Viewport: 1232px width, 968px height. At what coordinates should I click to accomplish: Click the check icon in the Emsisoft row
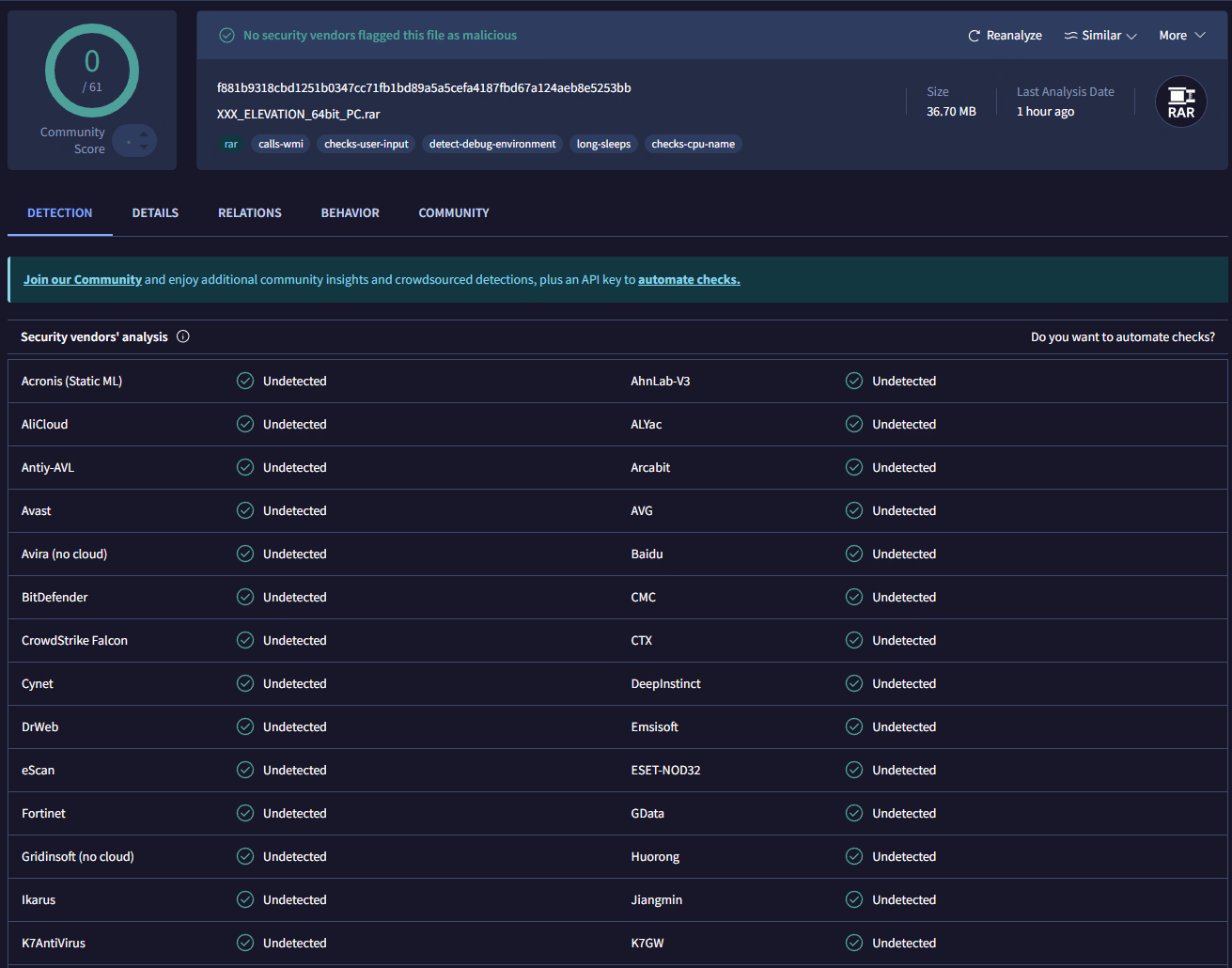pos(854,726)
